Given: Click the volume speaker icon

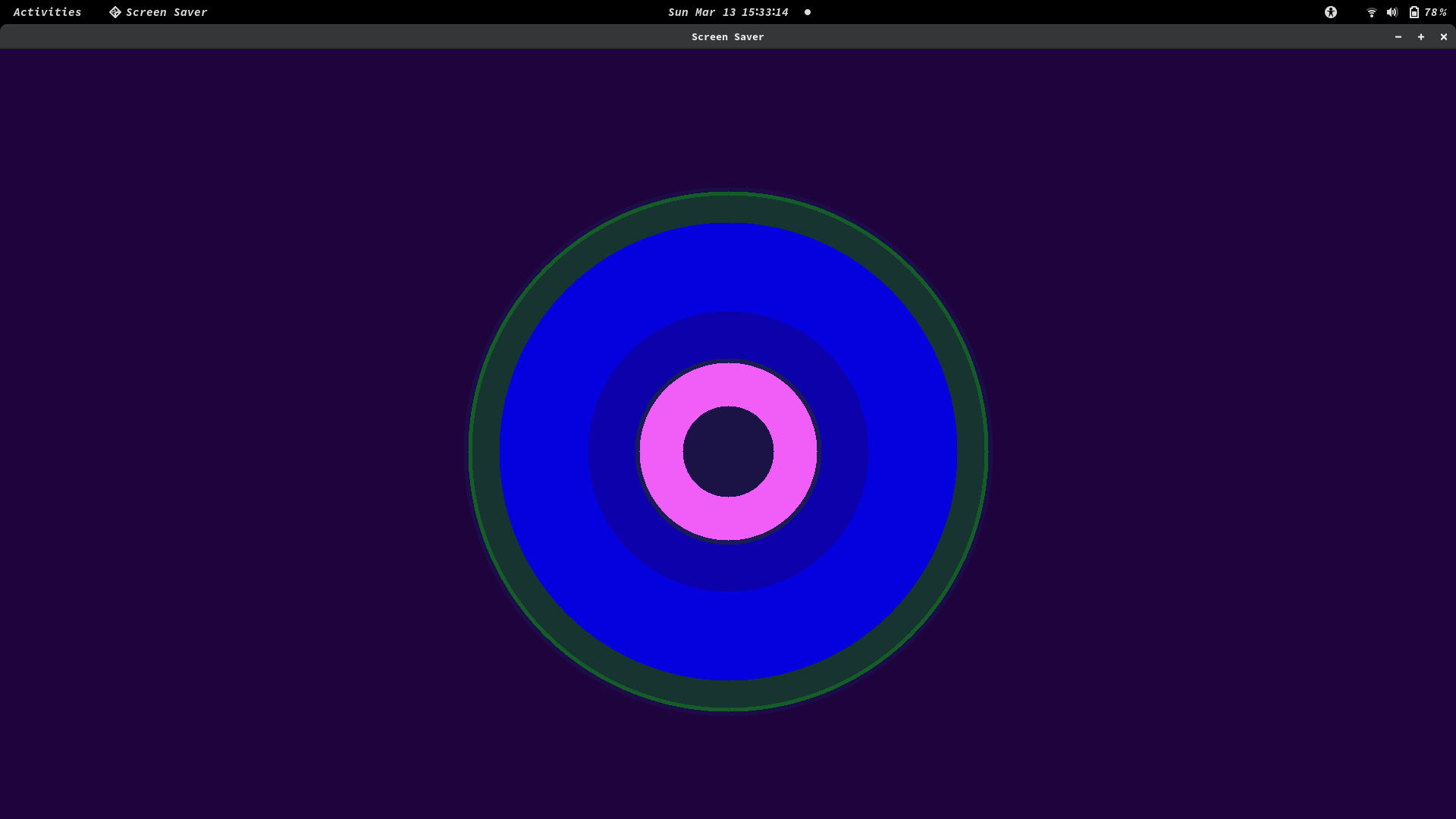Looking at the screenshot, I should pos(1392,12).
